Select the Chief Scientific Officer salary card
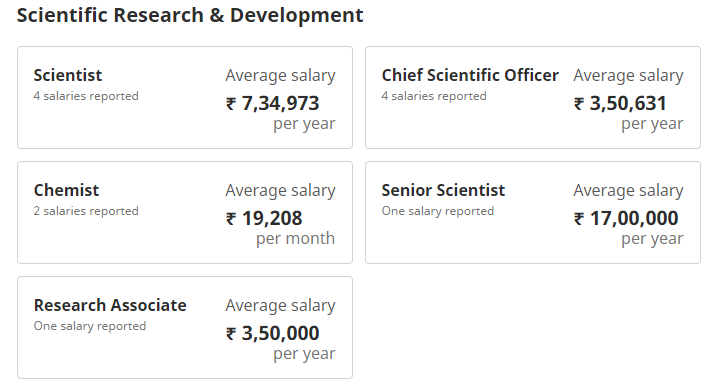710x386 pixels. (x=533, y=97)
